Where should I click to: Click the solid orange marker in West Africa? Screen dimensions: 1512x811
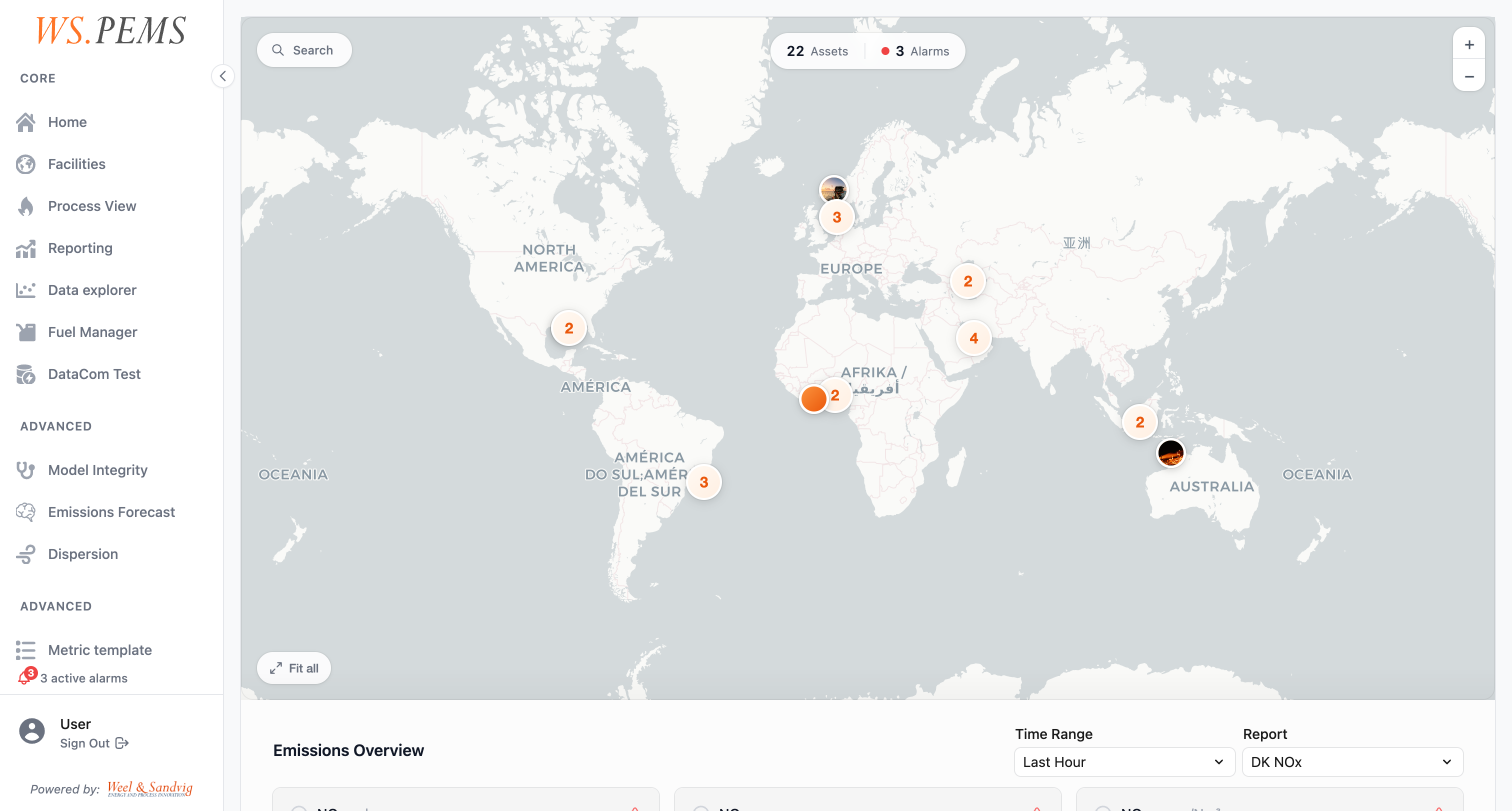813,399
